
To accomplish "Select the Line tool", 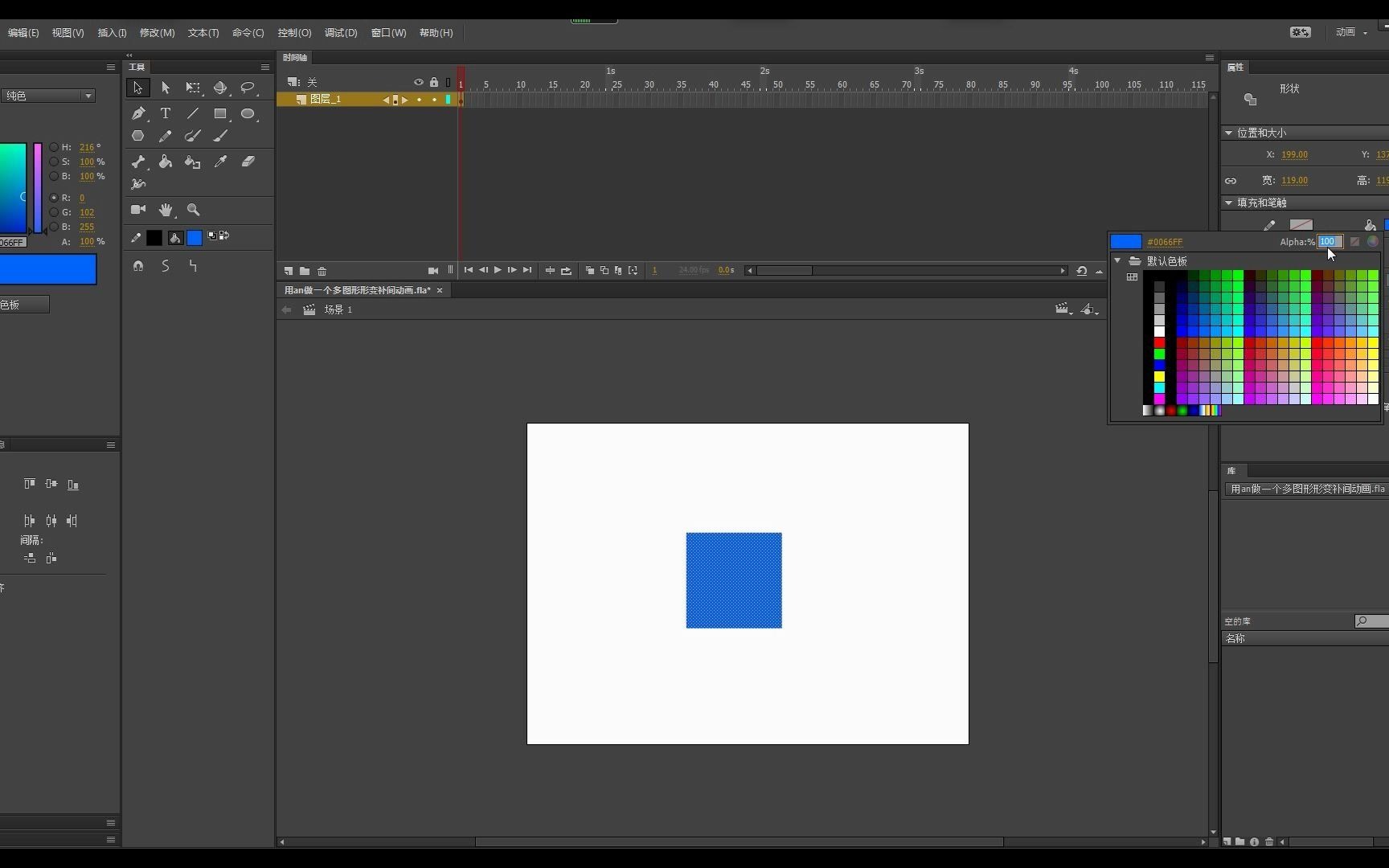I will pos(193,113).
